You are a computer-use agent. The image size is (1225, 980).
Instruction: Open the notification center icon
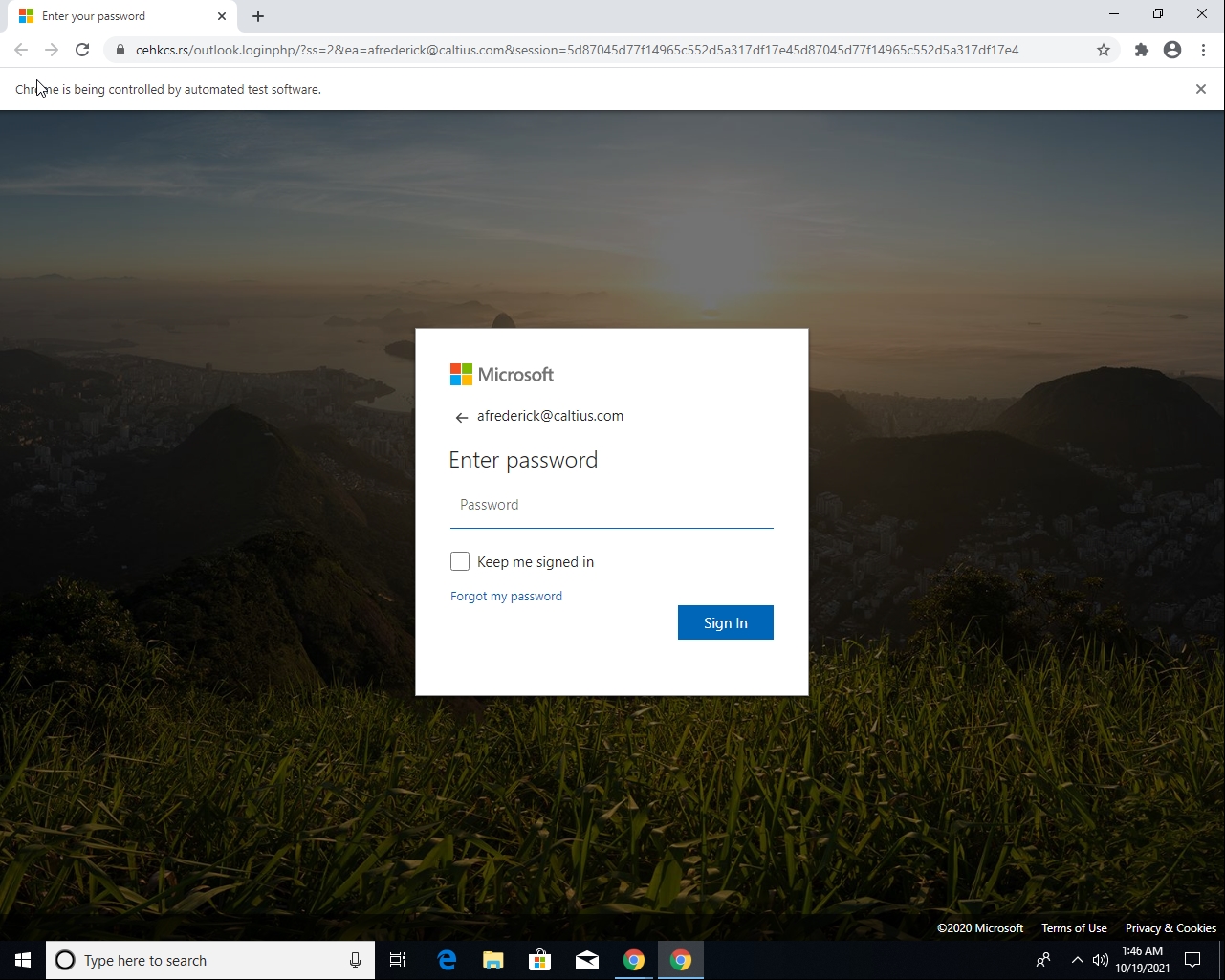click(x=1192, y=960)
